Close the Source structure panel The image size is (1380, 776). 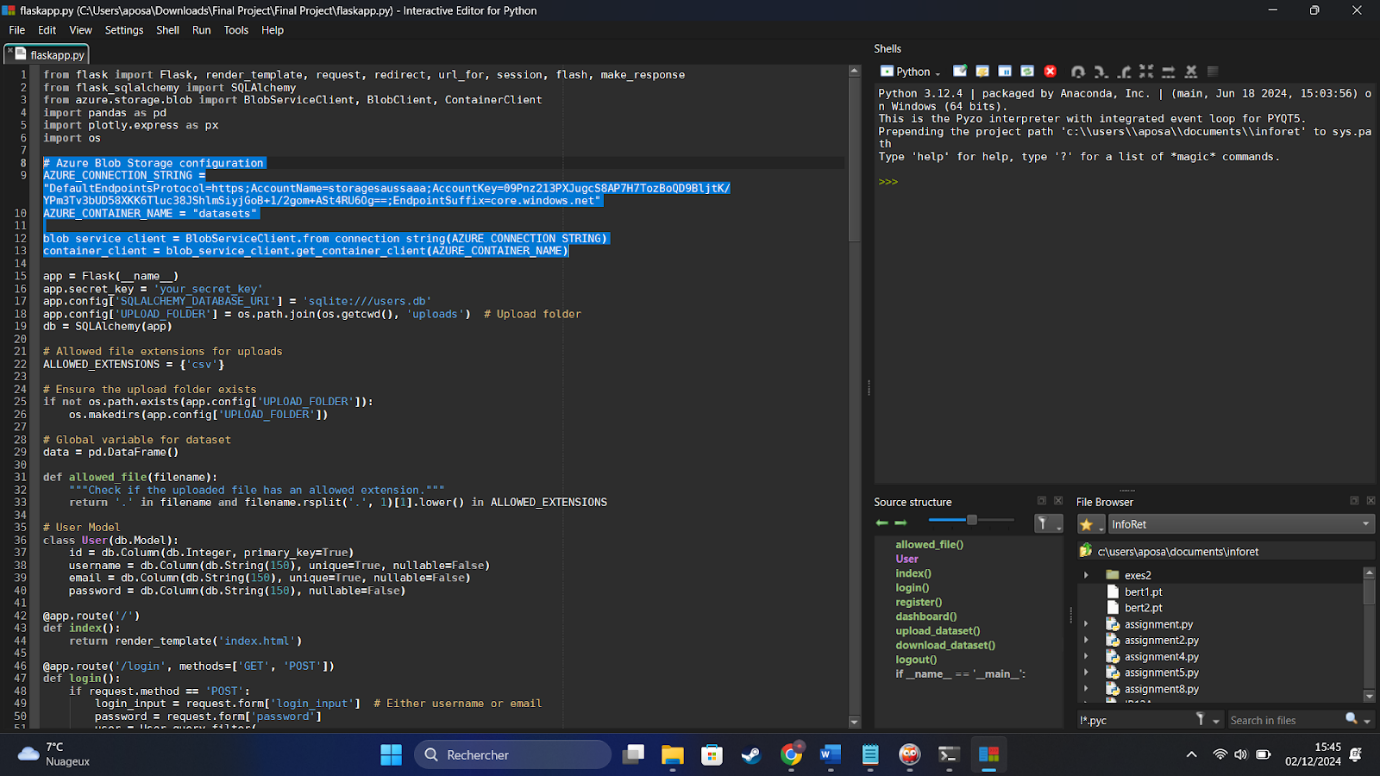click(x=1058, y=501)
